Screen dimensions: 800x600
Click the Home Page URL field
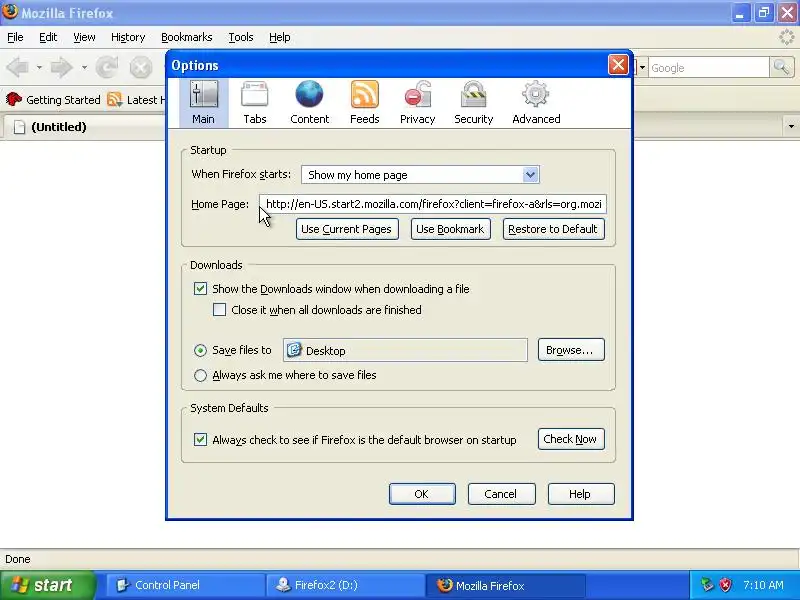[433, 204]
